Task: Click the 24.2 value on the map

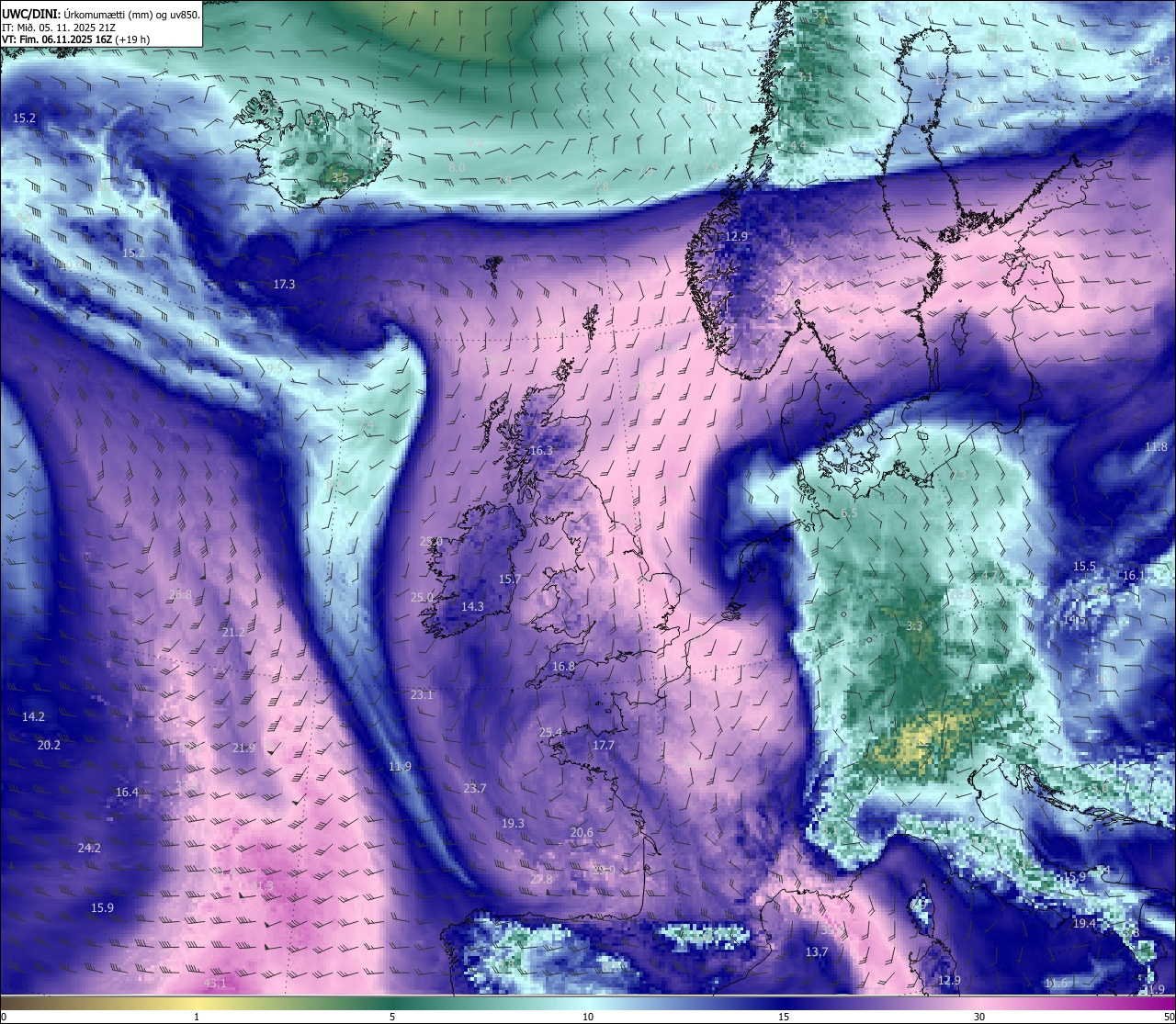Action: [x=89, y=848]
